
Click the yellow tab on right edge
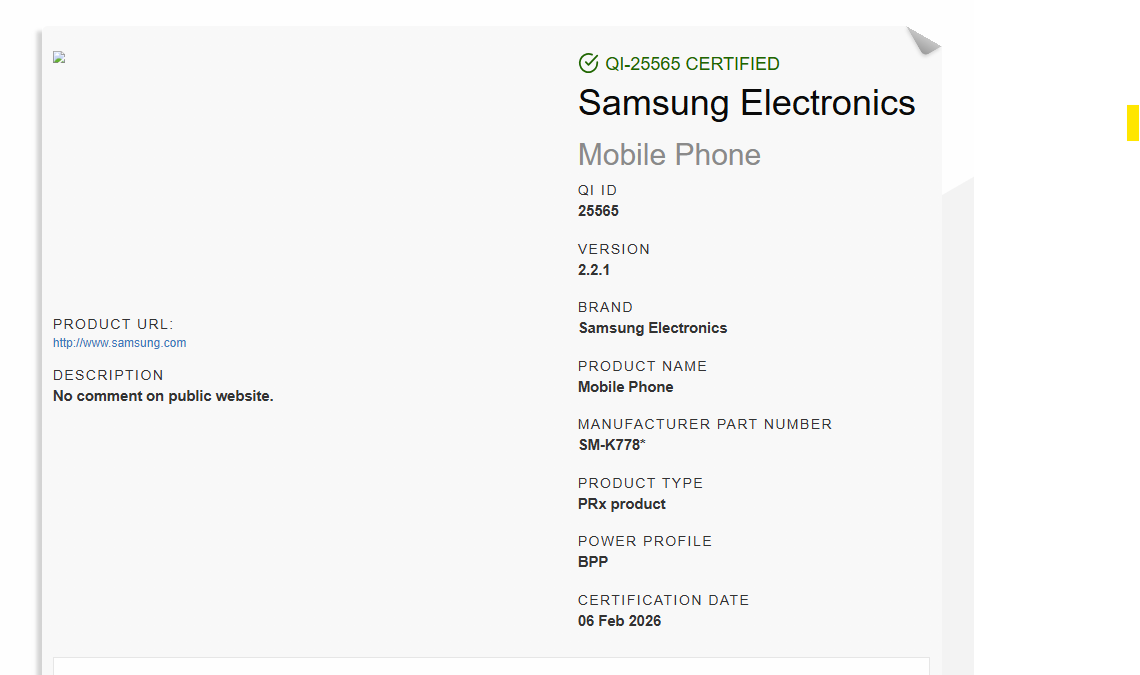click(x=1132, y=123)
